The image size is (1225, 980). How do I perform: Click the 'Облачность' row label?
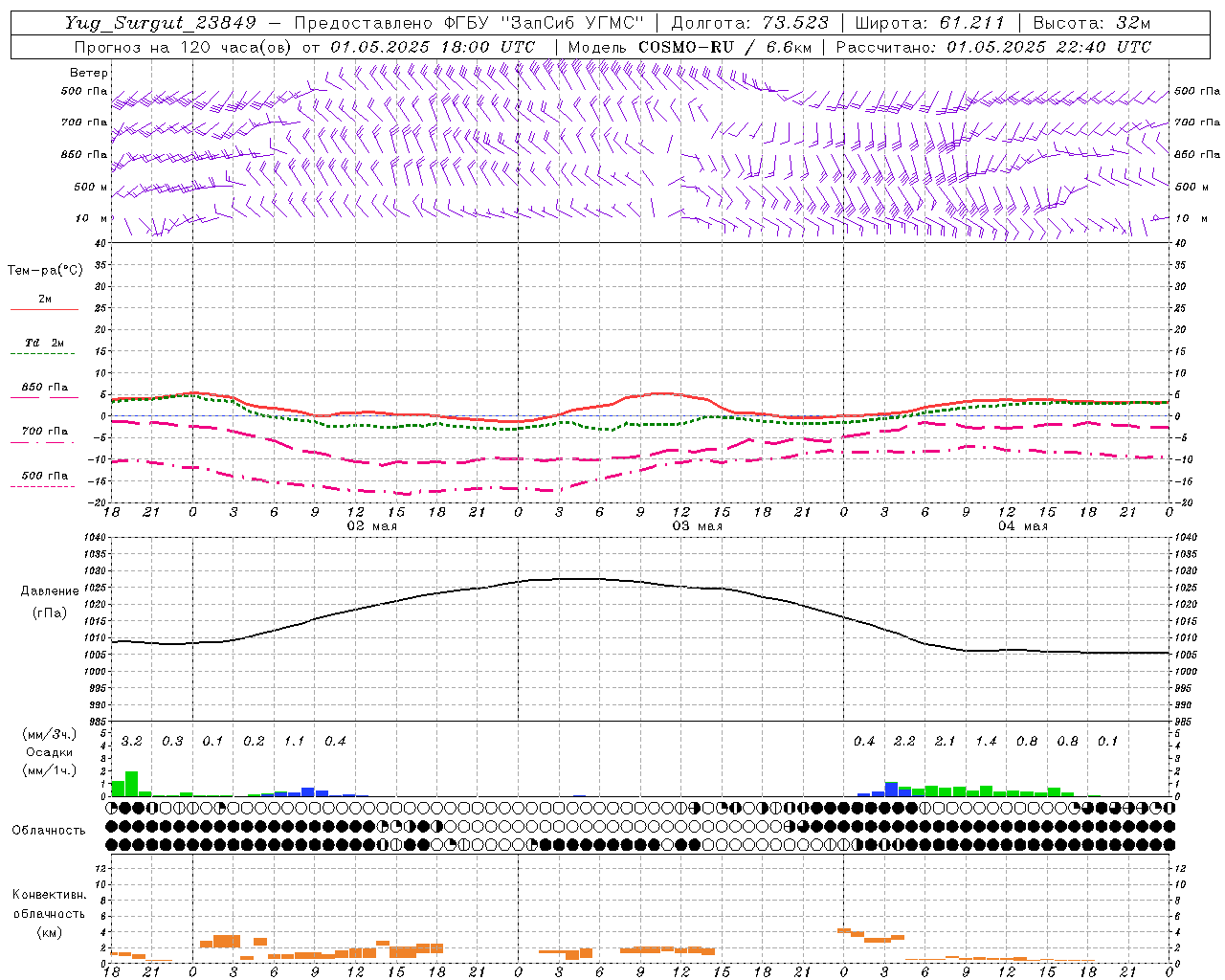pyautogui.click(x=49, y=830)
